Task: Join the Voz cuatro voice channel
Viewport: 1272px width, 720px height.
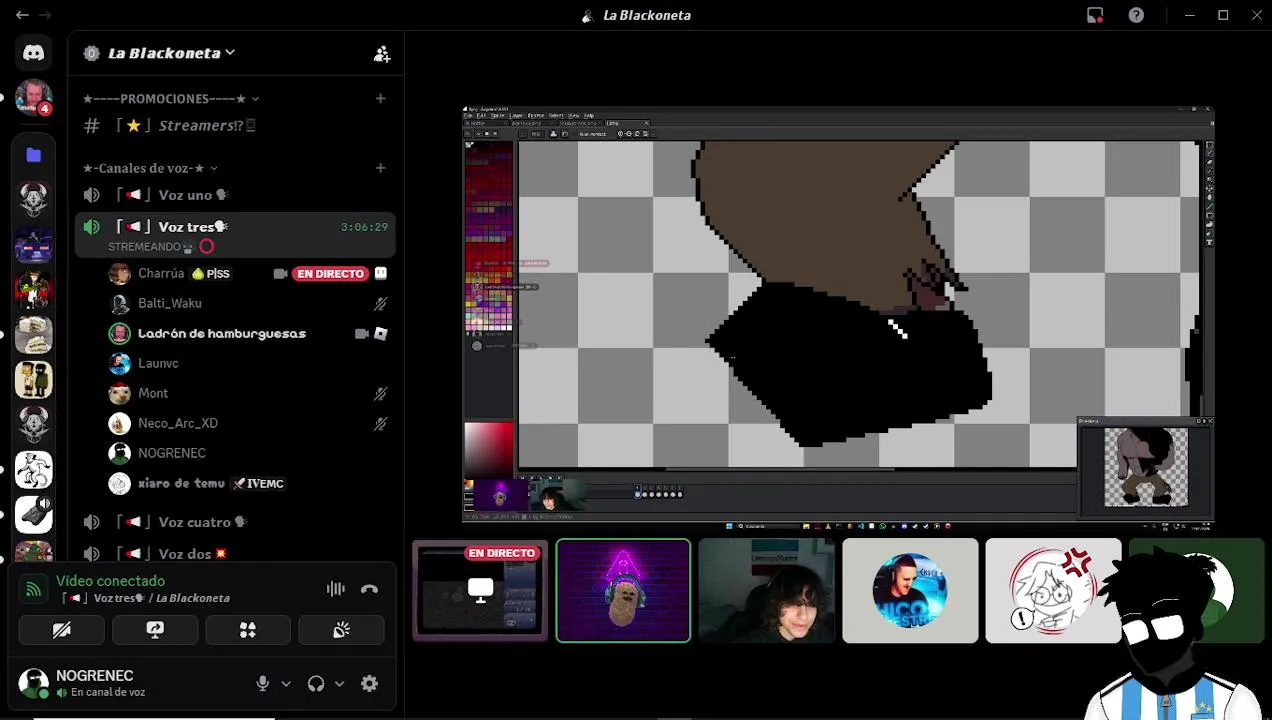Action: [x=235, y=522]
